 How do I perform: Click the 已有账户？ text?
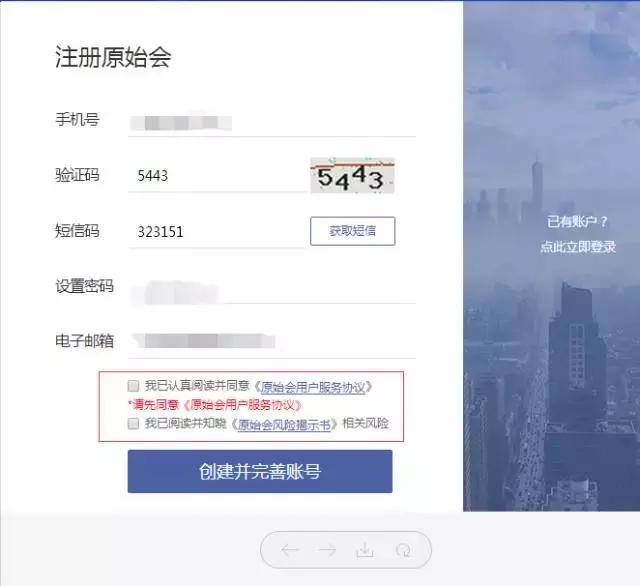coord(577,222)
